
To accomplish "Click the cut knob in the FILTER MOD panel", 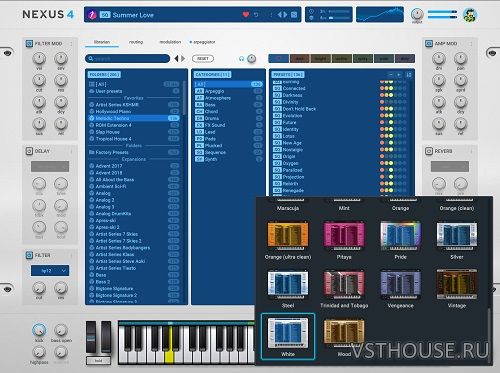I will point(39,80).
